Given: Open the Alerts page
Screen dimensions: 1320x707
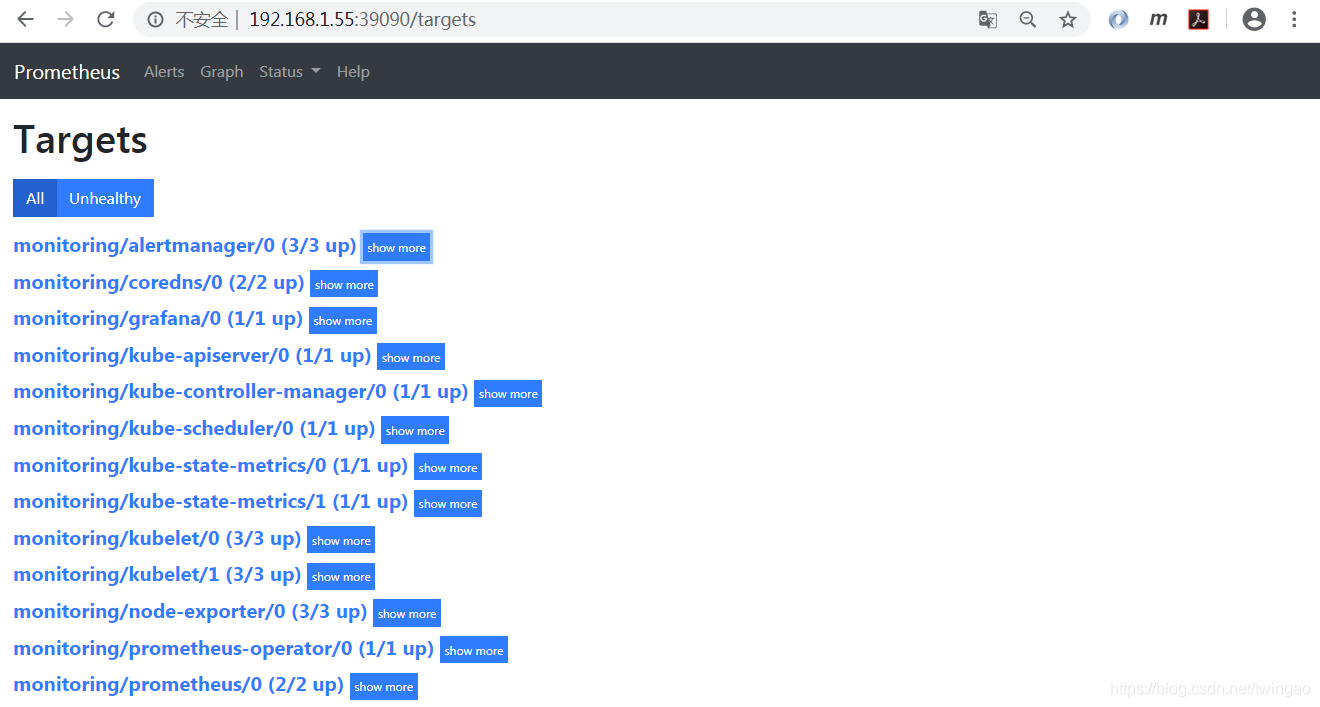Looking at the screenshot, I should coord(164,72).
